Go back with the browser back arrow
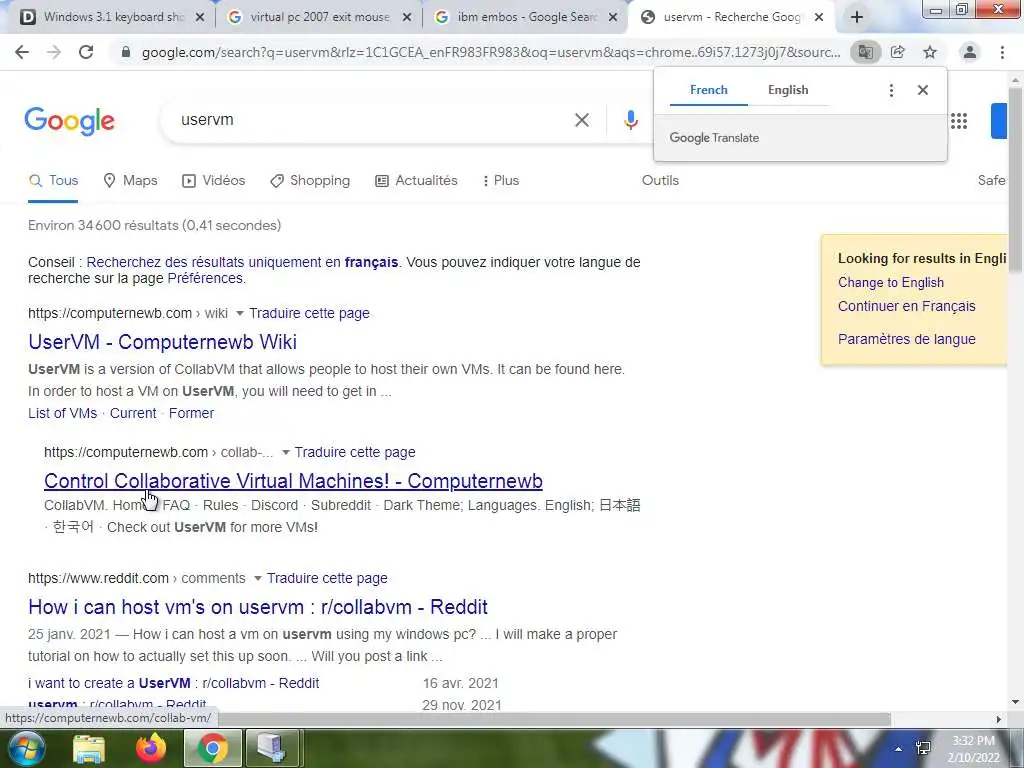 pos(22,52)
